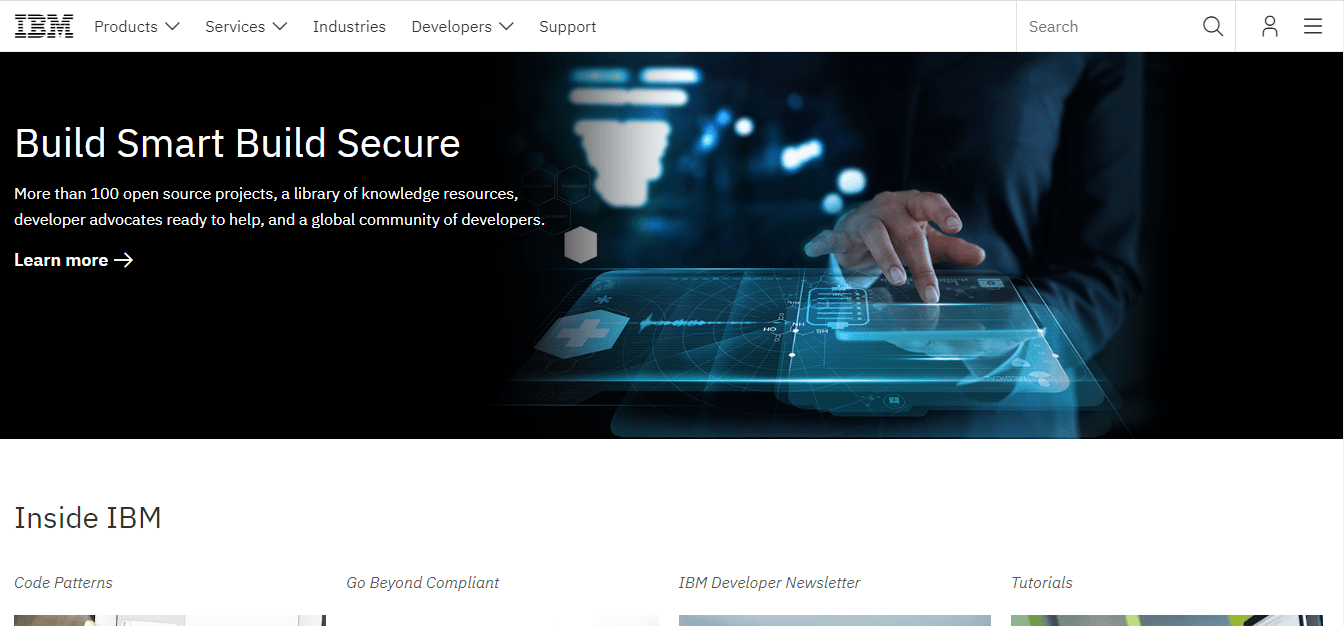The height and width of the screenshot is (626, 1344).
Task: Click the IBM logo
Action: 44,27
